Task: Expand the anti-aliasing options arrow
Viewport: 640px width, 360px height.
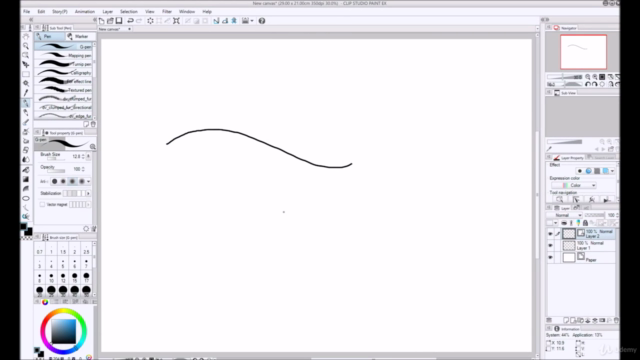Action: click(89, 181)
